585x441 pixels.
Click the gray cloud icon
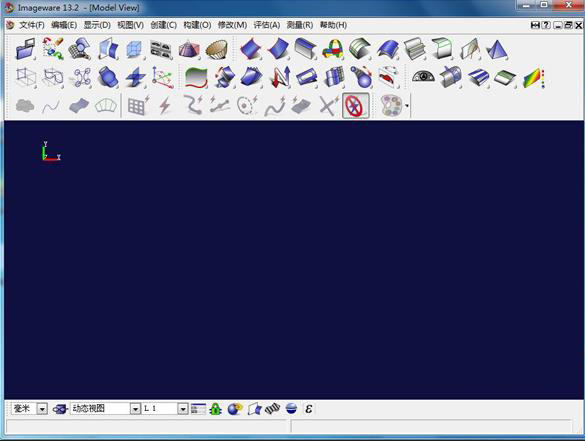coord(25,106)
